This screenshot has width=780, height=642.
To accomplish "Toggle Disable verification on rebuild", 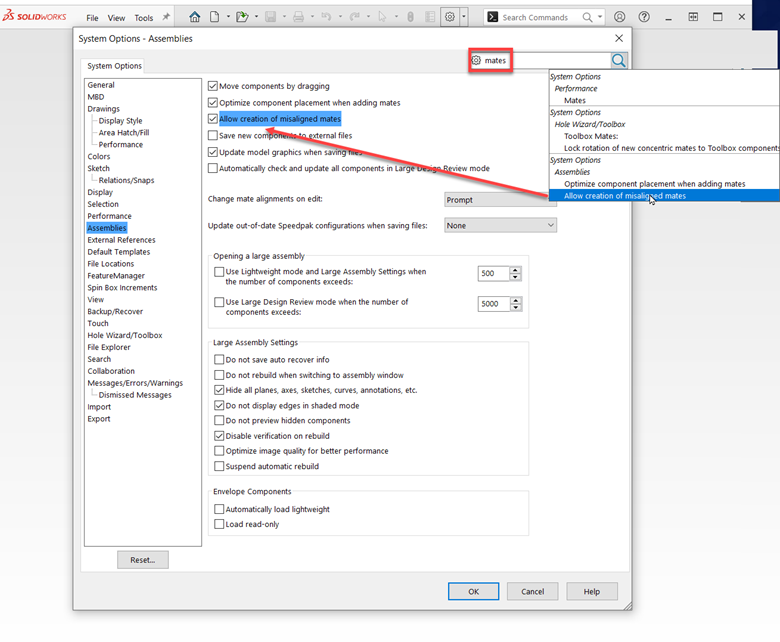I will (x=219, y=436).
